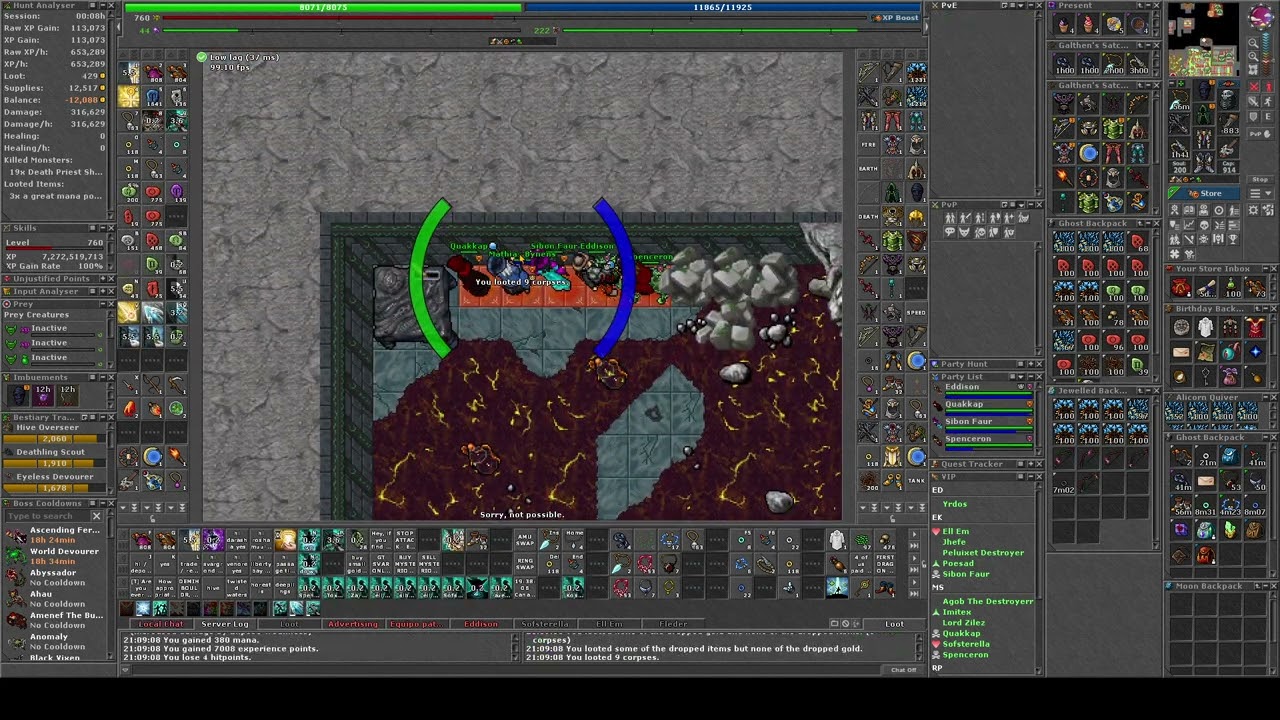Click the green Low lag indicator icon
This screenshot has width=1280, height=720.
click(202, 57)
